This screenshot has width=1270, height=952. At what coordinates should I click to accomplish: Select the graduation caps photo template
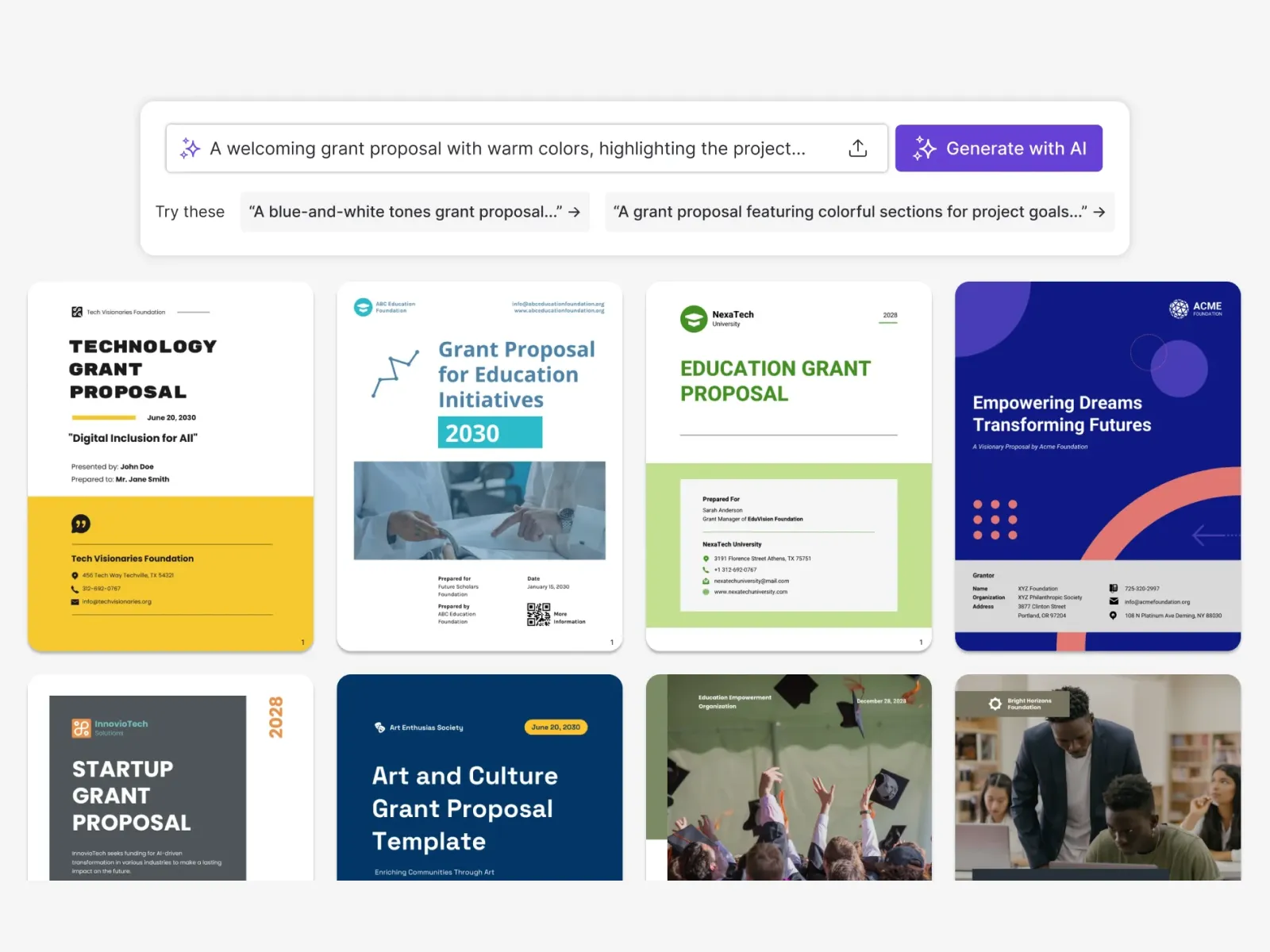point(788,777)
